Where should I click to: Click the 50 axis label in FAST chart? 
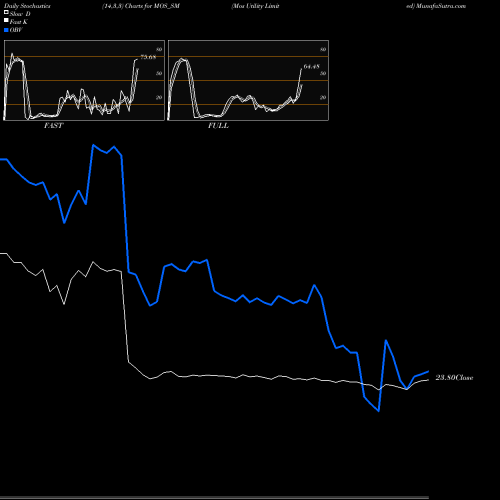[159, 73]
